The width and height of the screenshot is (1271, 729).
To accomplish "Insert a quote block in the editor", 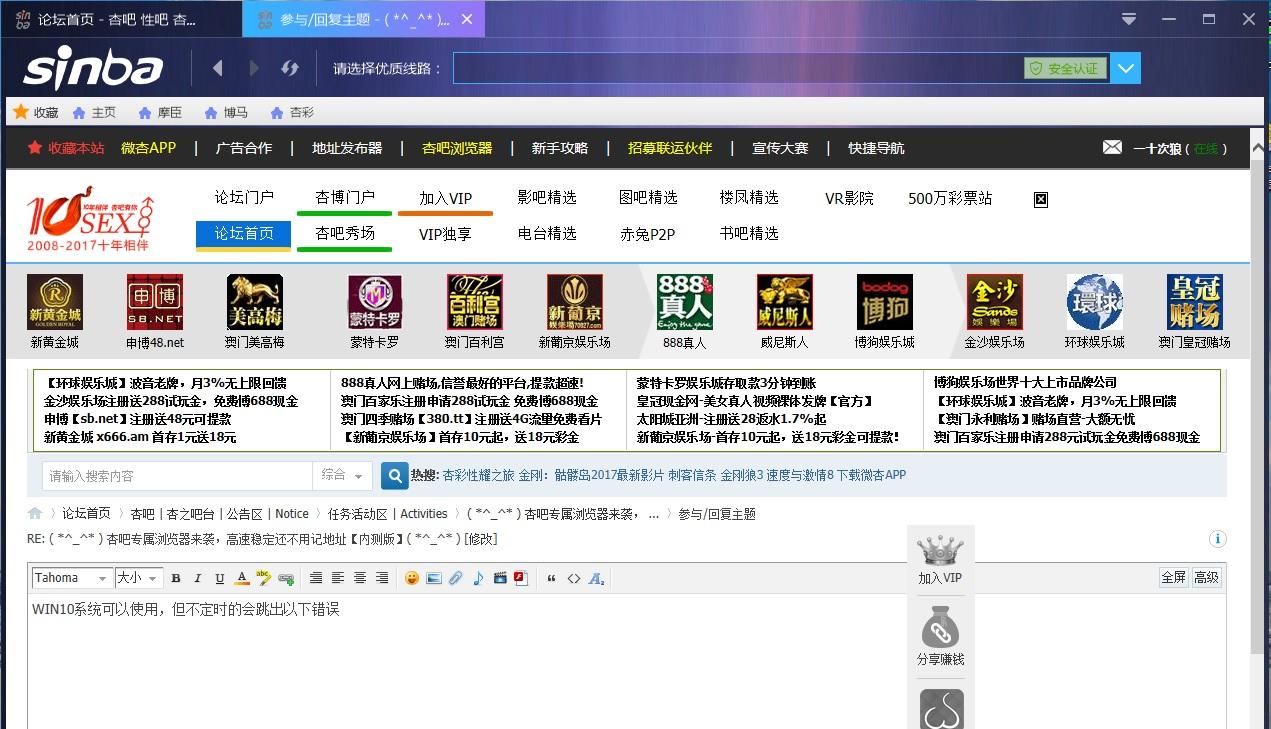I will pos(551,578).
